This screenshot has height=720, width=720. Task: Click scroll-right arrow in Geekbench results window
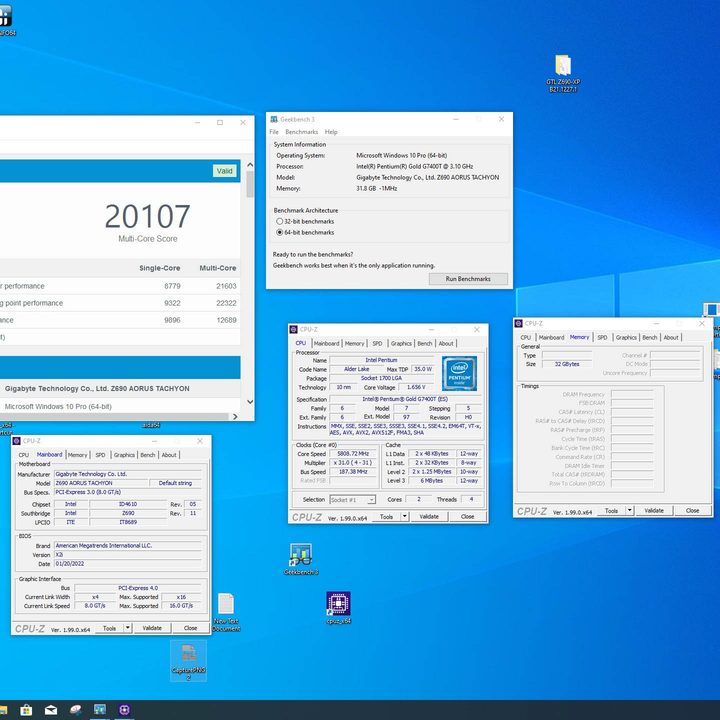click(x=235, y=416)
